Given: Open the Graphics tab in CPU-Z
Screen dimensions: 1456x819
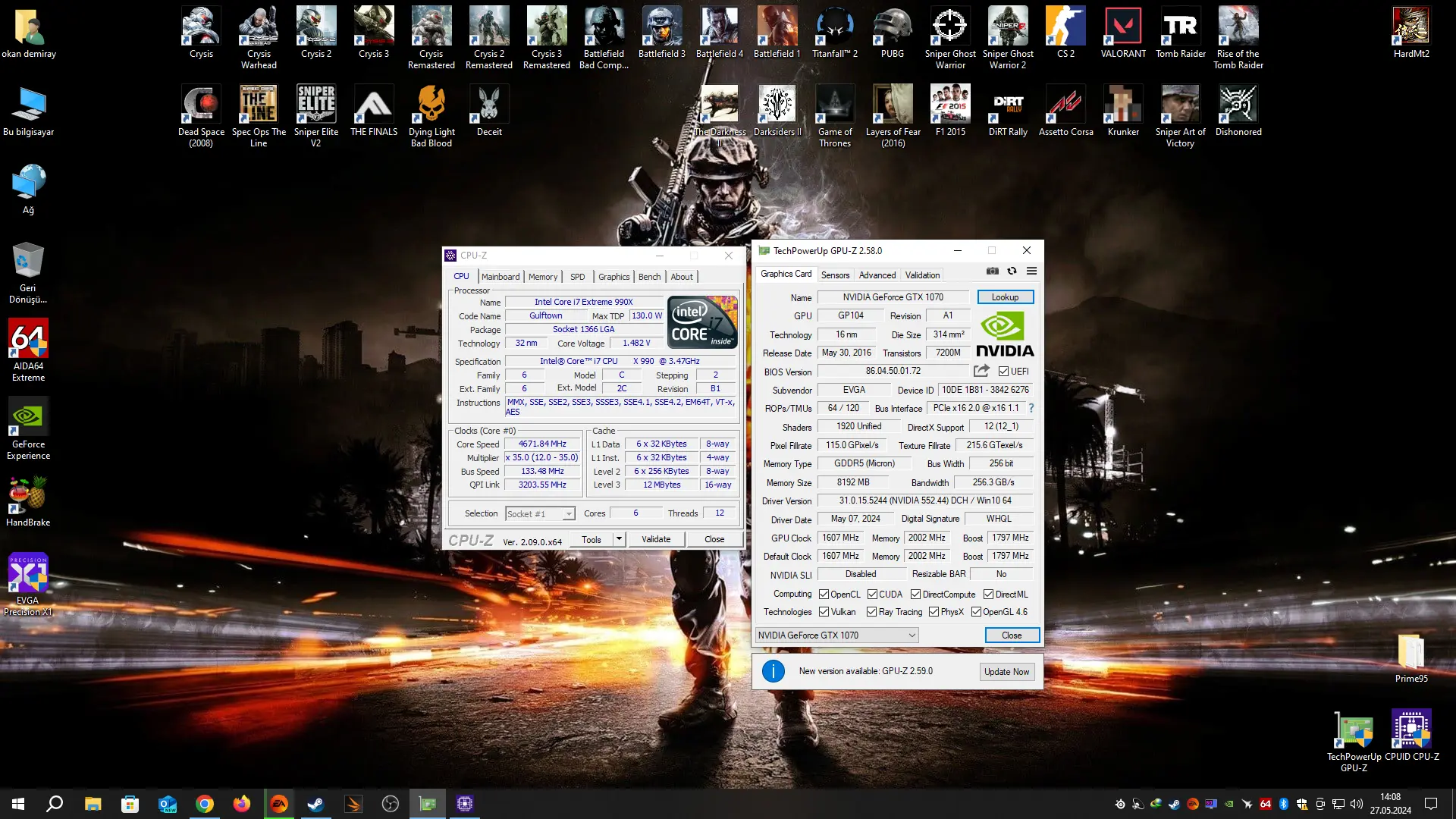Looking at the screenshot, I should pyautogui.click(x=613, y=277).
